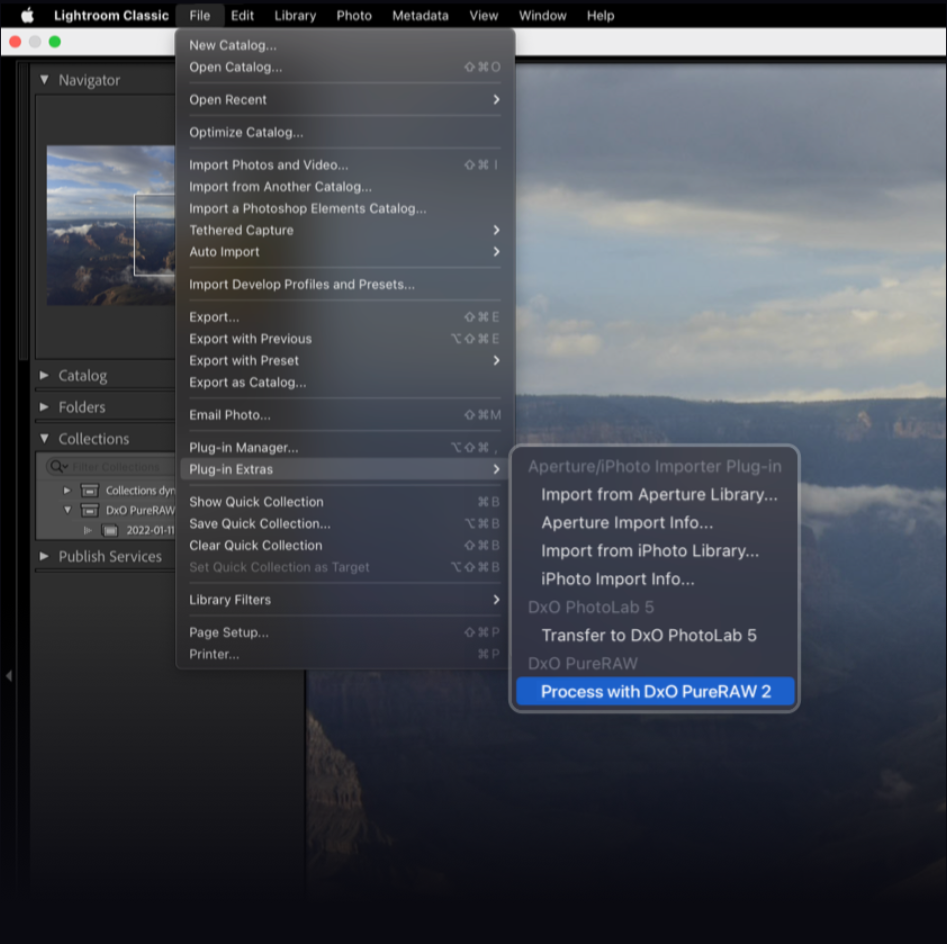Collapse the Collections panel
This screenshot has height=944, width=947.
click(x=44, y=438)
